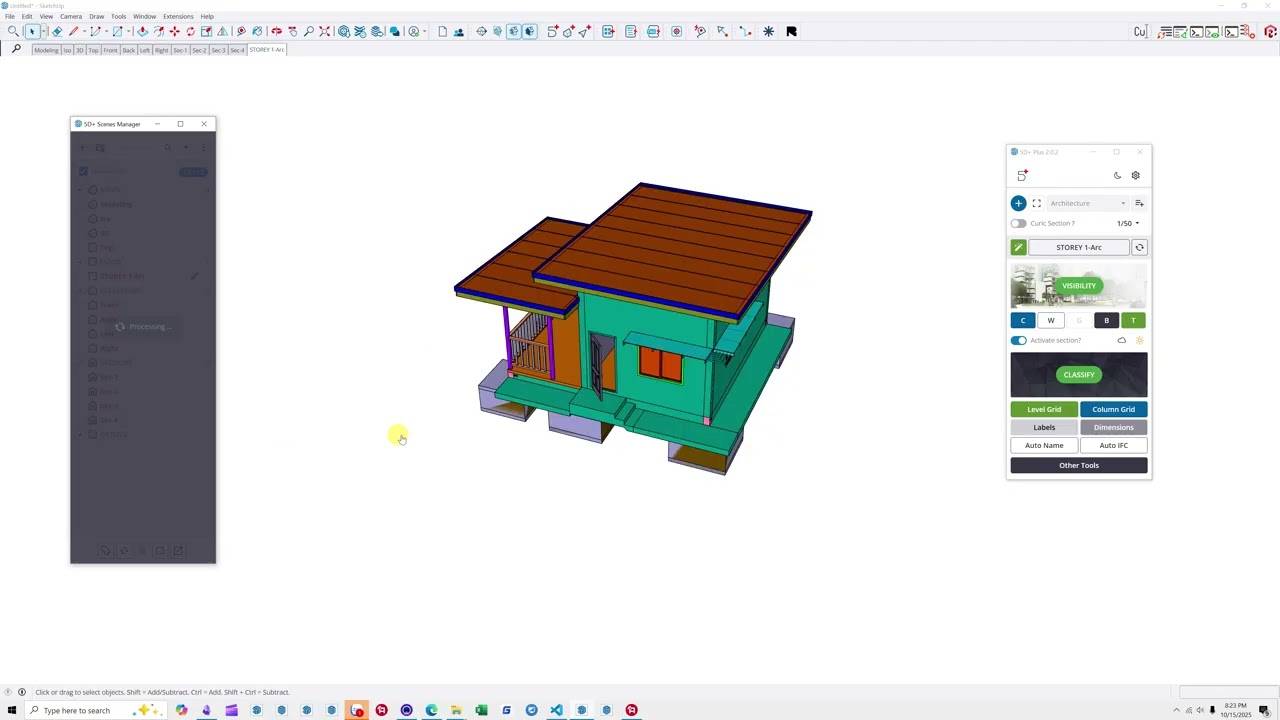This screenshot has height=720, width=1280.
Task: Switch to the Front scene tab
Action: [x=110, y=50]
